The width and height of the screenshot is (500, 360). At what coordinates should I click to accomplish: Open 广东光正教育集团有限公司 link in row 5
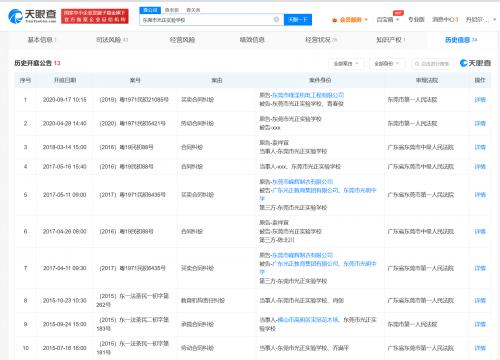pos(305,190)
